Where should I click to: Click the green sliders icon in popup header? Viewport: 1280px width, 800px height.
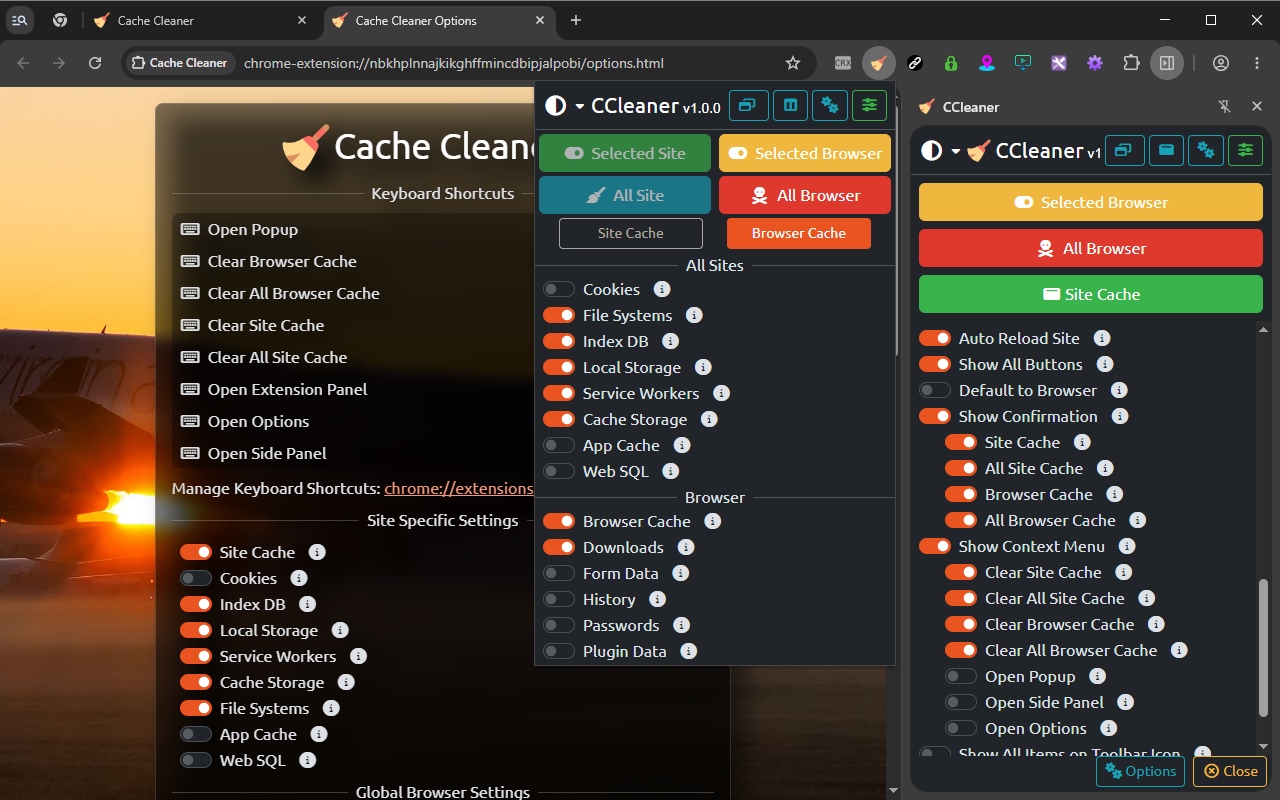click(869, 105)
